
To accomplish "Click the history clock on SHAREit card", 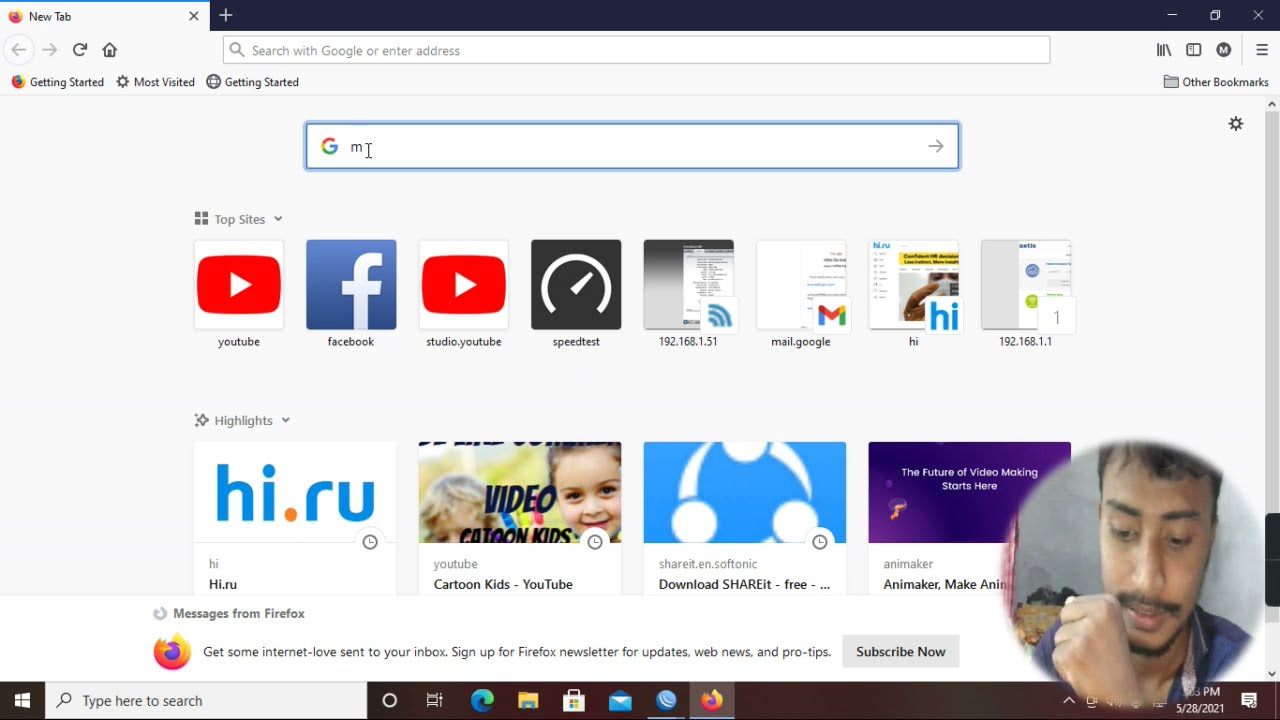I will 820,541.
